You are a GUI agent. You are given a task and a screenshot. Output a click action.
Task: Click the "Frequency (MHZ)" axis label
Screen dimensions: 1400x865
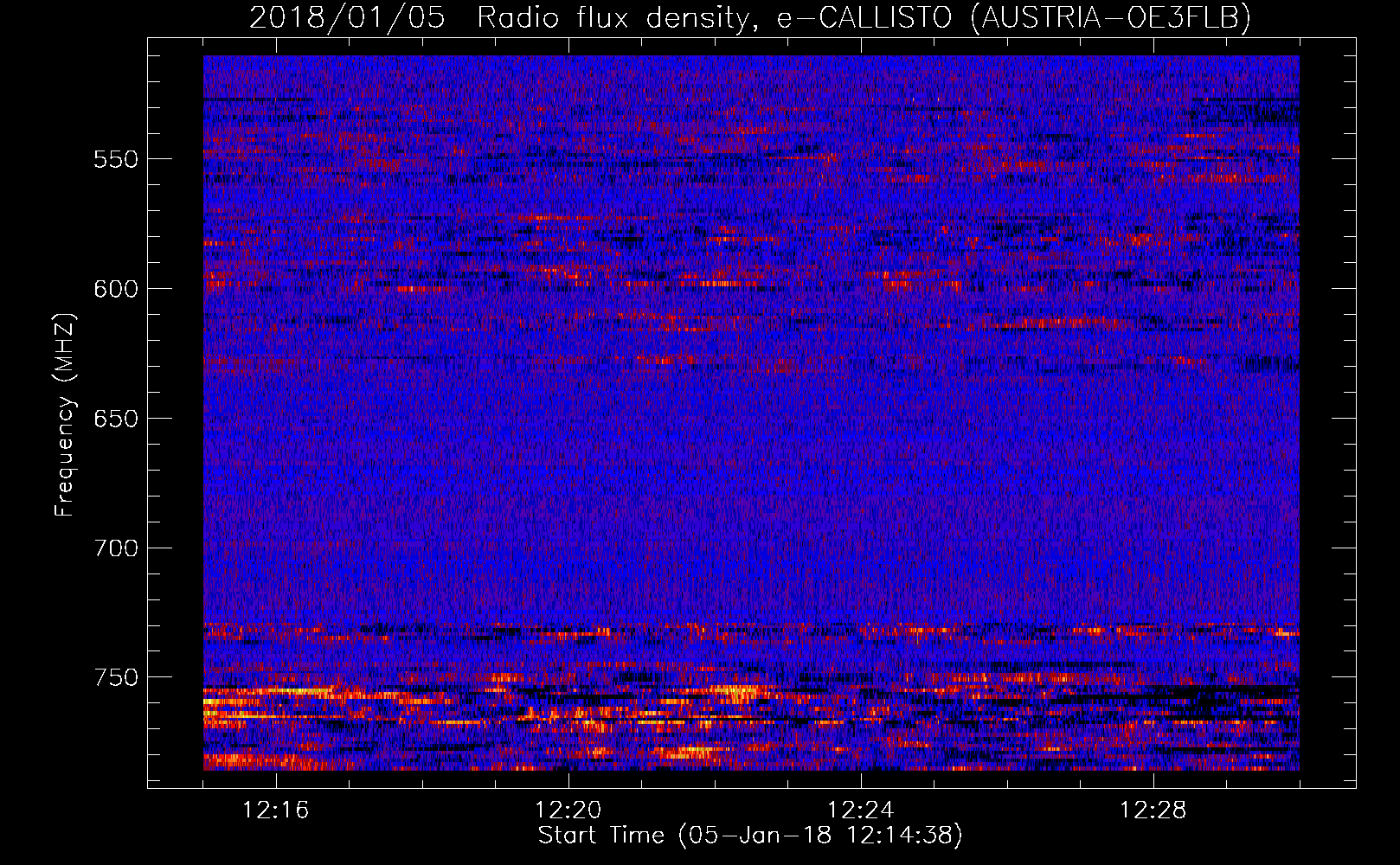[65, 414]
